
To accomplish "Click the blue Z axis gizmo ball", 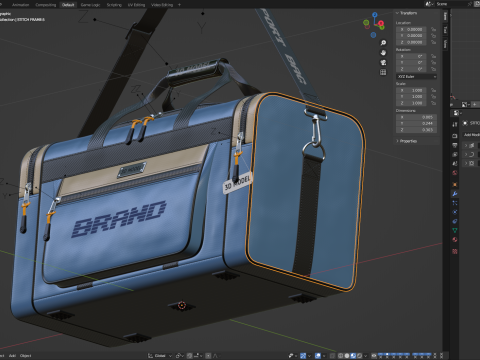I will [375, 15].
